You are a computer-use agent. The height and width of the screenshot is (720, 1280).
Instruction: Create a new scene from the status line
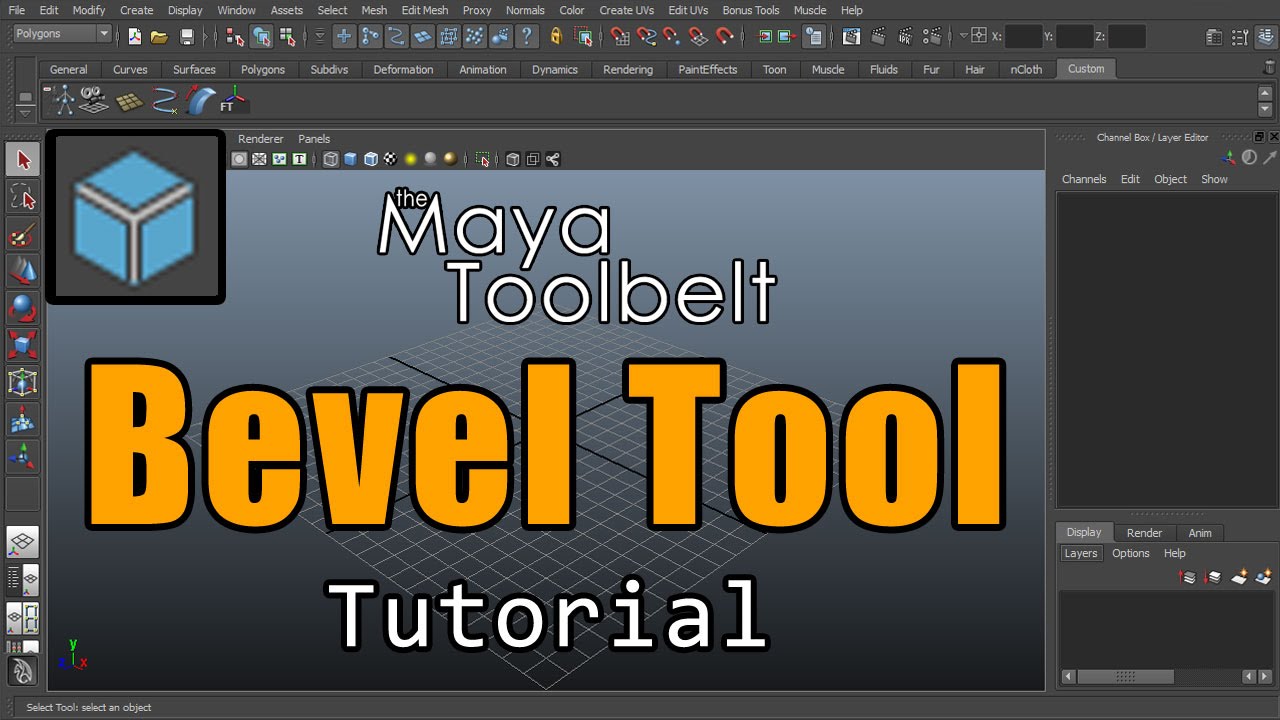(135, 37)
